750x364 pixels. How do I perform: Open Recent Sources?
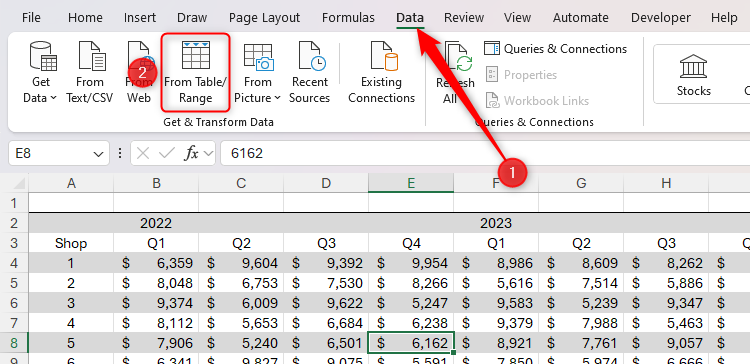tap(309, 72)
